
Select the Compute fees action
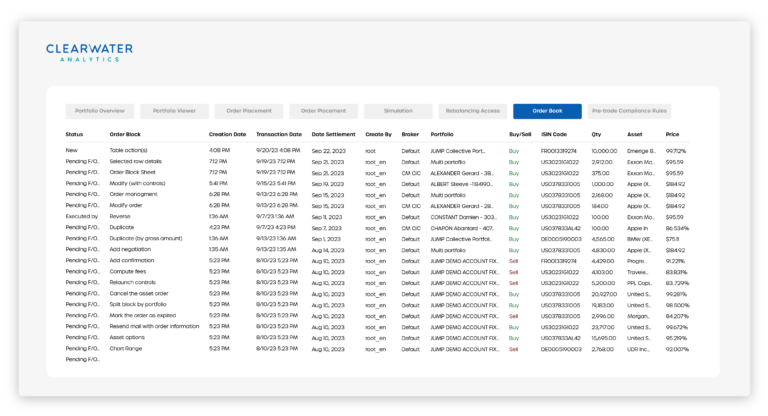tap(128, 270)
